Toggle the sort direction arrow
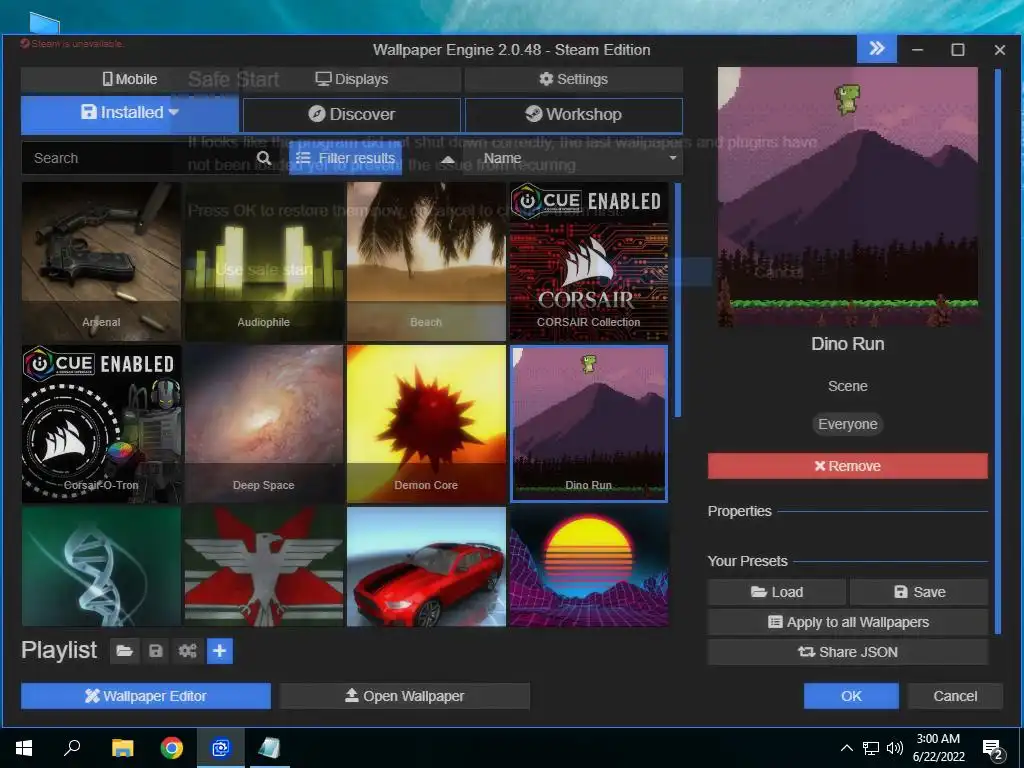The width and height of the screenshot is (1024, 768). (x=447, y=159)
